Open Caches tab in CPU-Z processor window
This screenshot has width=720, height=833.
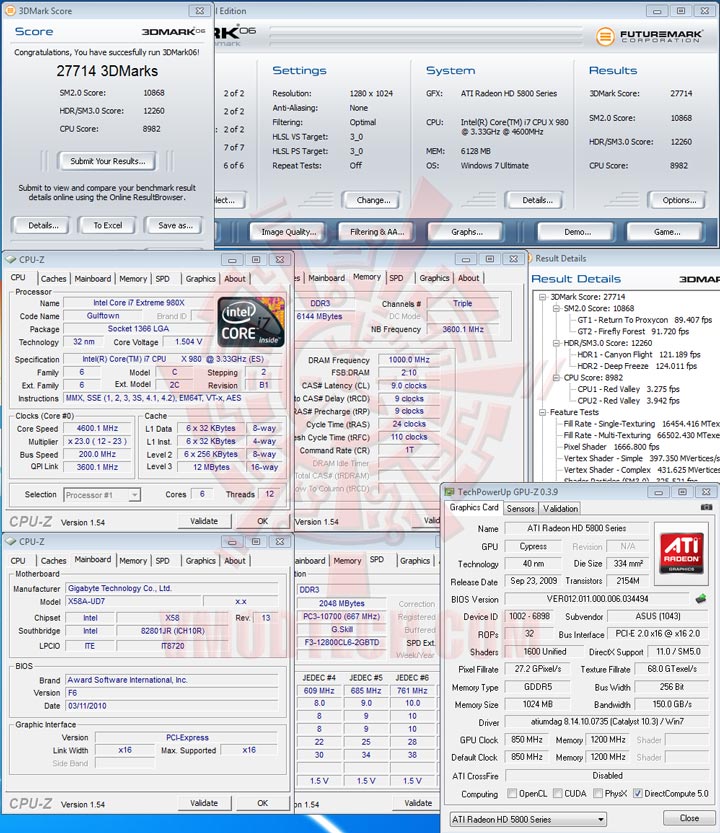[54, 278]
